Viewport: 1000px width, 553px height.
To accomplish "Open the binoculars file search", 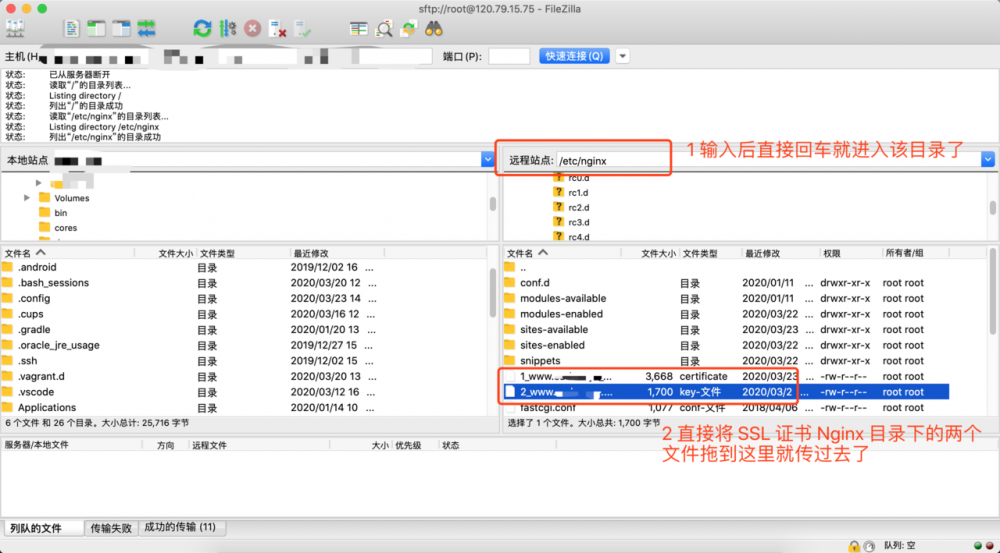I will (x=434, y=29).
